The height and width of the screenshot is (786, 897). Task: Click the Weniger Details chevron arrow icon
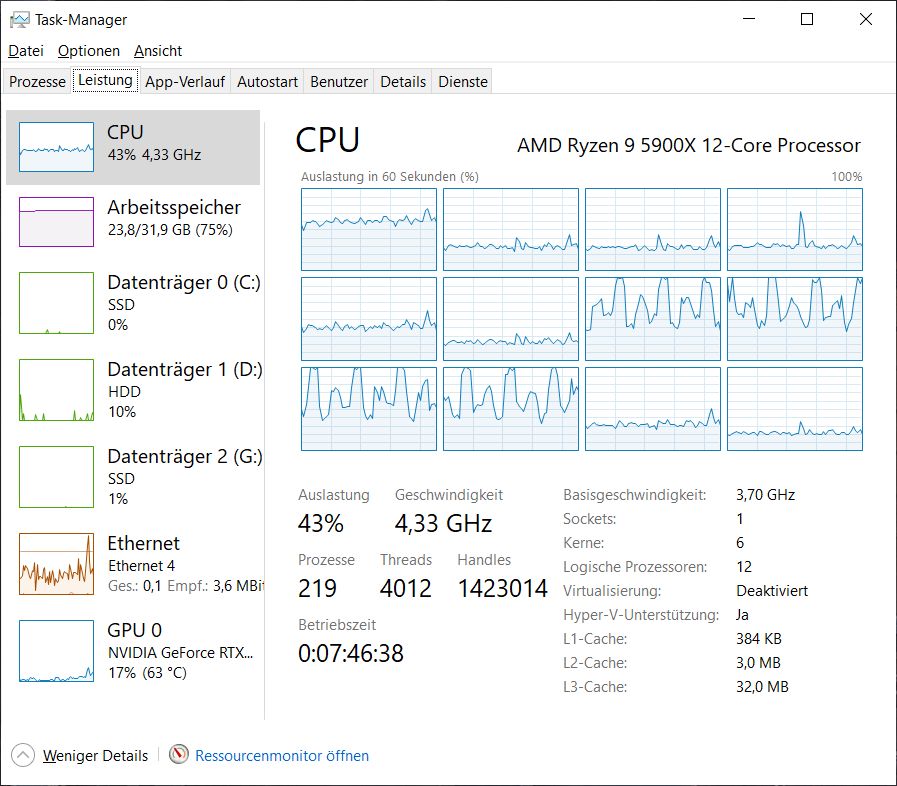tap(23, 755)
